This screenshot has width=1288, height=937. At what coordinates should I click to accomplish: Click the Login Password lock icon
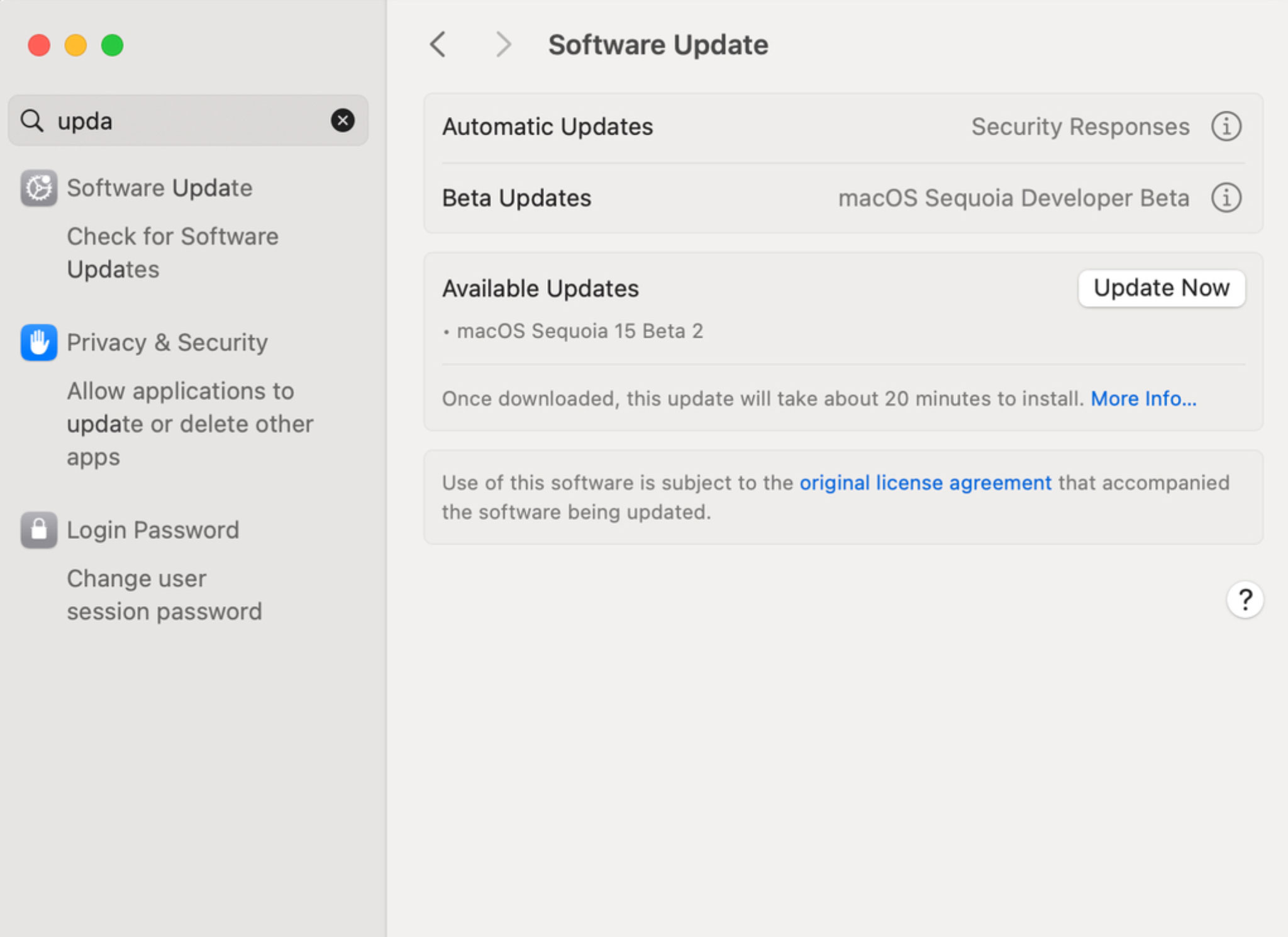pos(38,530)
